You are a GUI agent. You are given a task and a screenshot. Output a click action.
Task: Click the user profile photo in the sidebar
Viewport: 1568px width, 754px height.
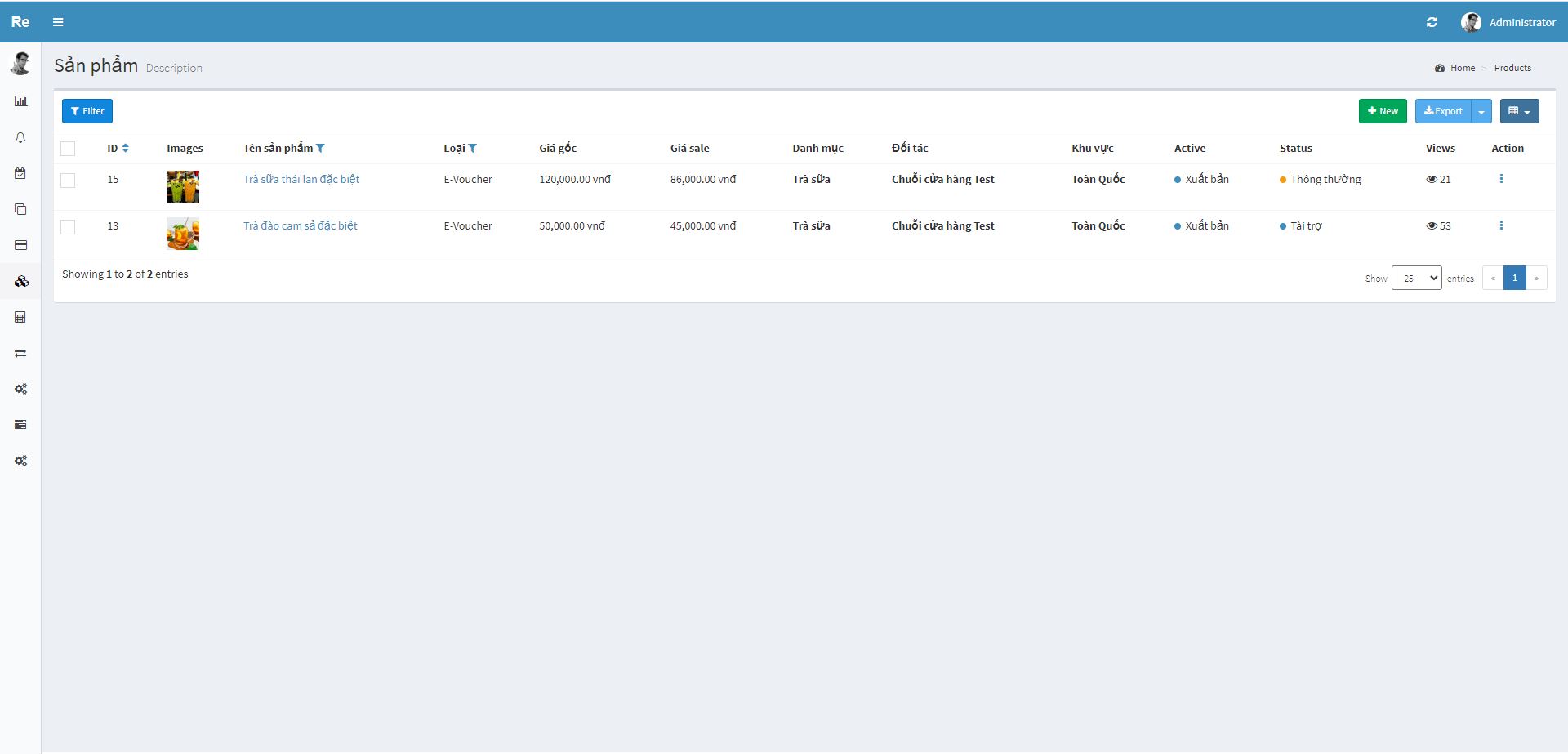20,63
